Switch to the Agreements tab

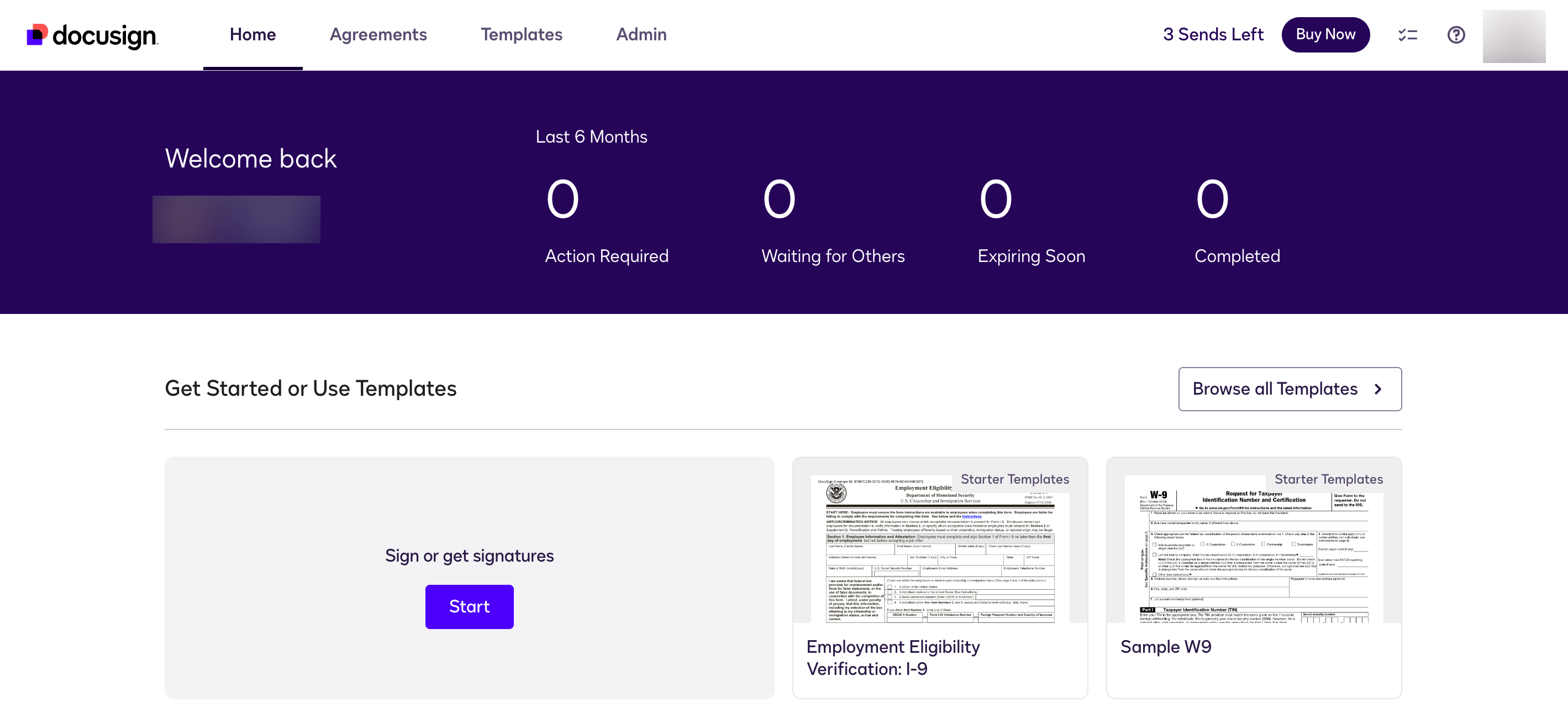click(378, 35)
